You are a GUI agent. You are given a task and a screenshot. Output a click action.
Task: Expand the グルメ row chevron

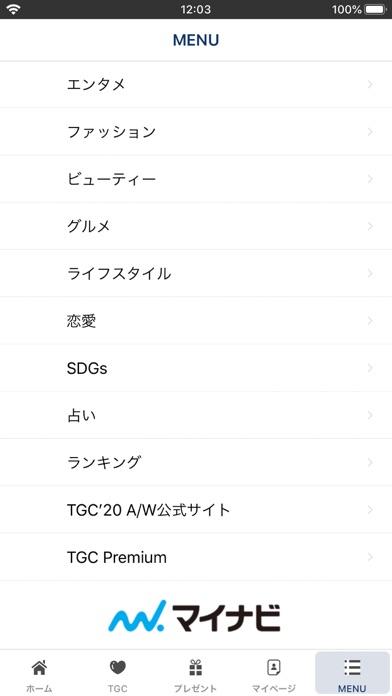370,226
